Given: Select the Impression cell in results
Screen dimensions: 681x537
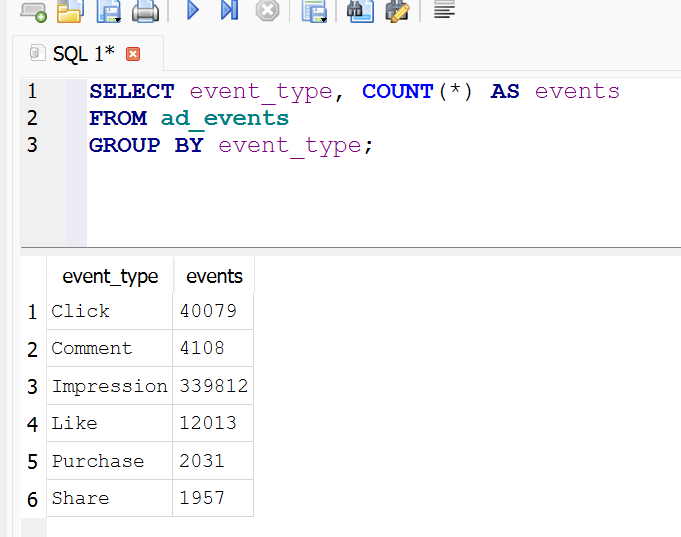Looking at the screenshot, I should [110, 386].
